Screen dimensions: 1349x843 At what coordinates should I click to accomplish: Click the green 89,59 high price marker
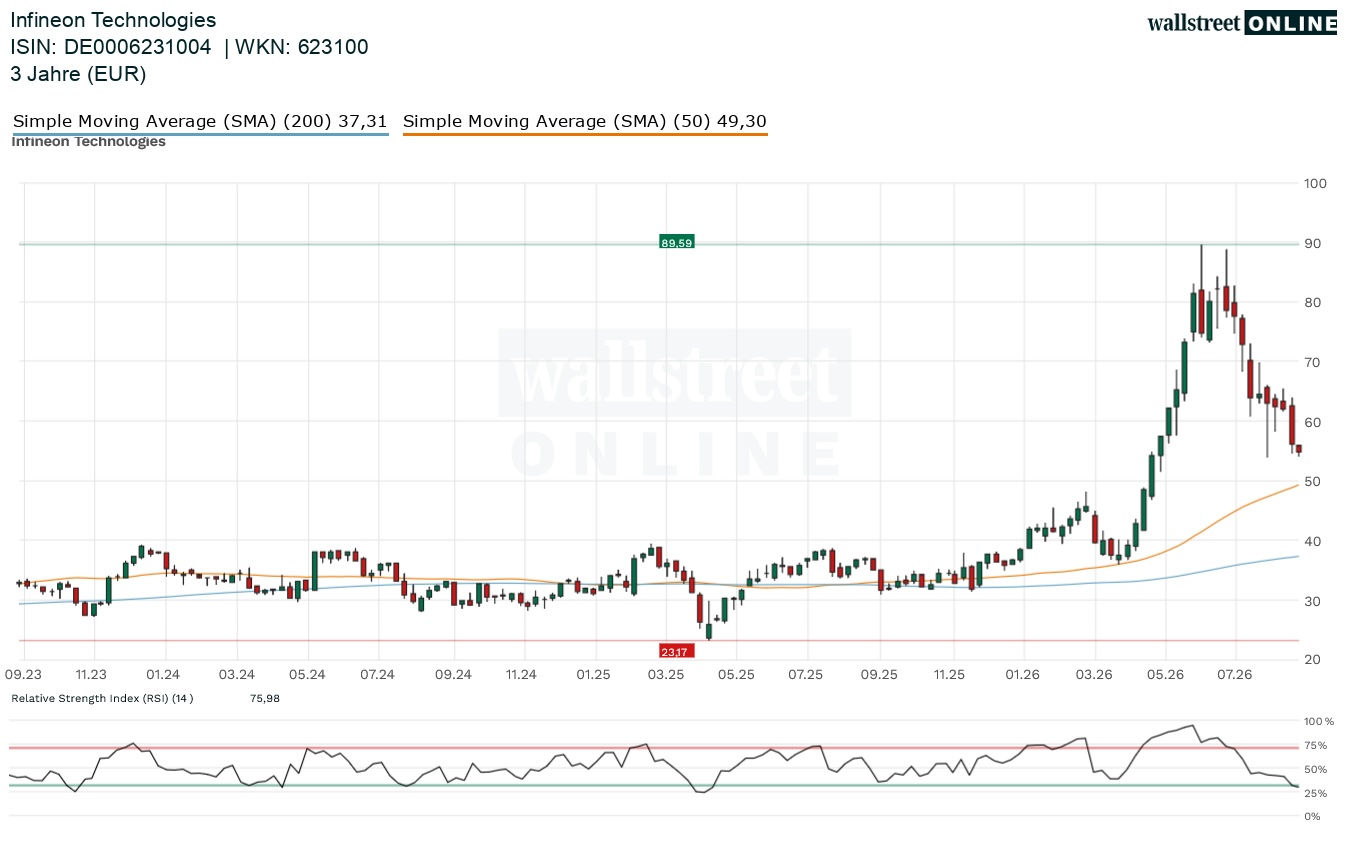coord(677,242)
